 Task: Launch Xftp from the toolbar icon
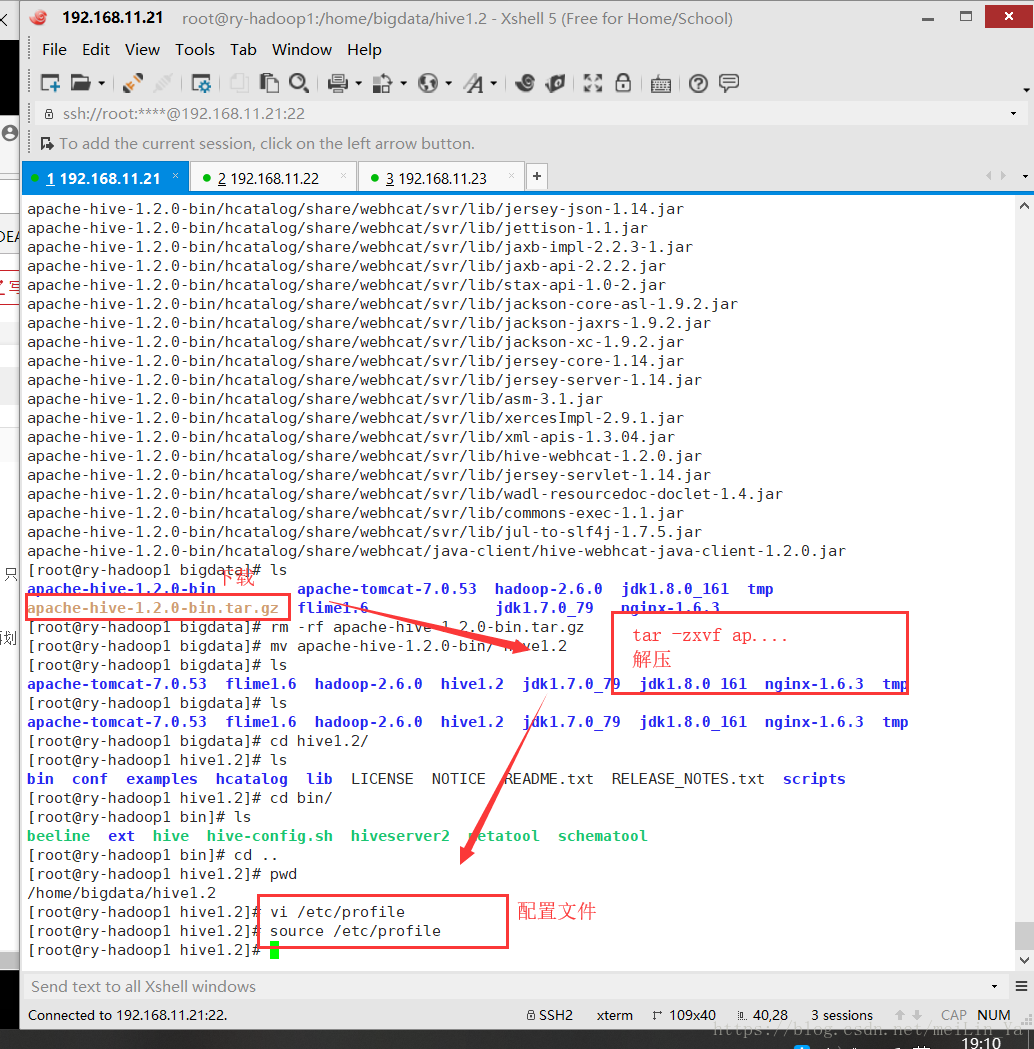[x=525, y=83]
